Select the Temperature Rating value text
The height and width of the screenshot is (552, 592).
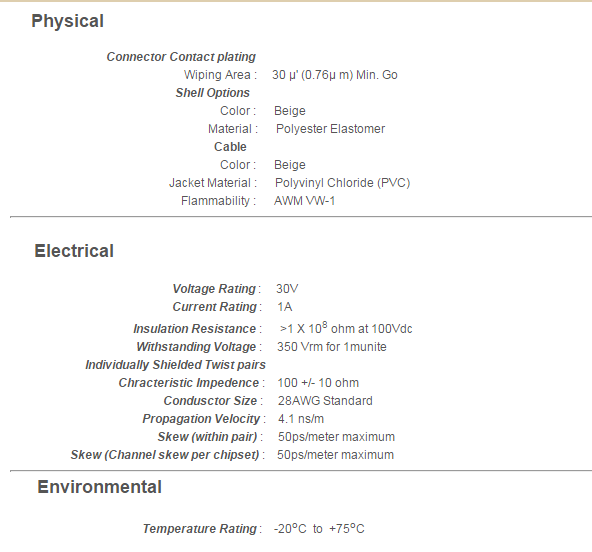coord(319,528)
